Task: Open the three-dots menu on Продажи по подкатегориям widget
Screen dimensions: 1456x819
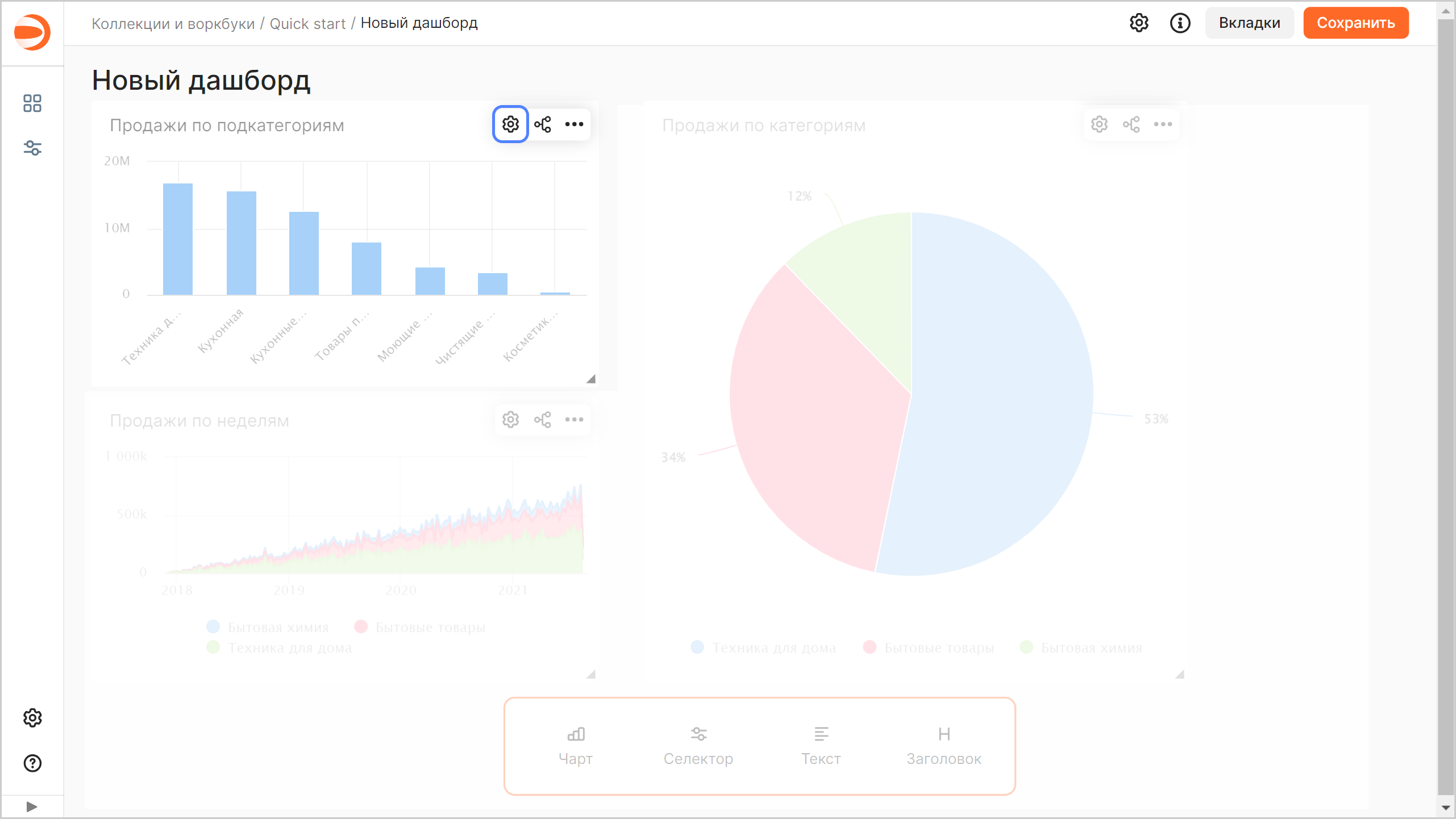Action: point(574,124)
